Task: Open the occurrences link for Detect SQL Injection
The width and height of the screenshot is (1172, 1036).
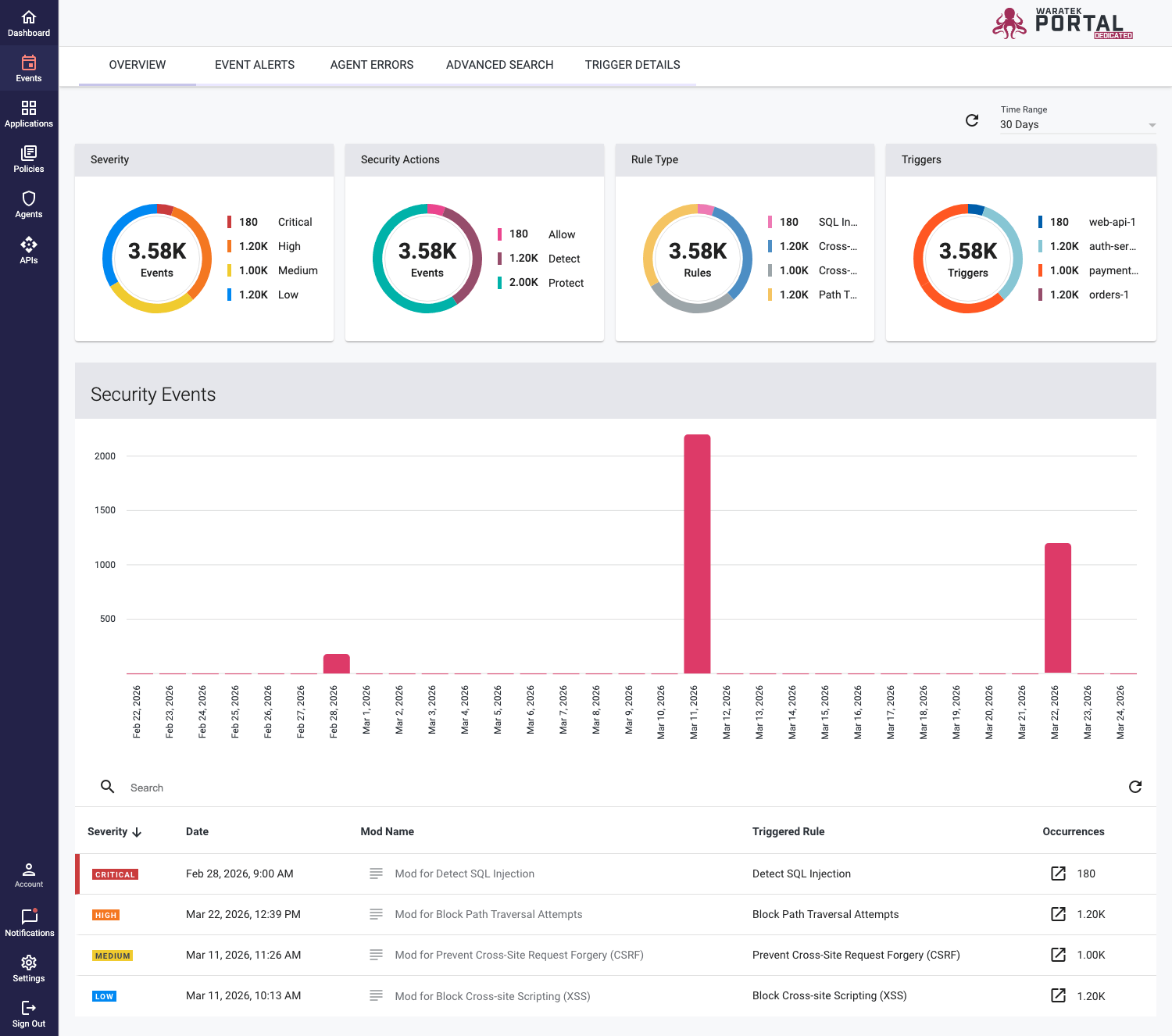Action: click(1058, 873)
